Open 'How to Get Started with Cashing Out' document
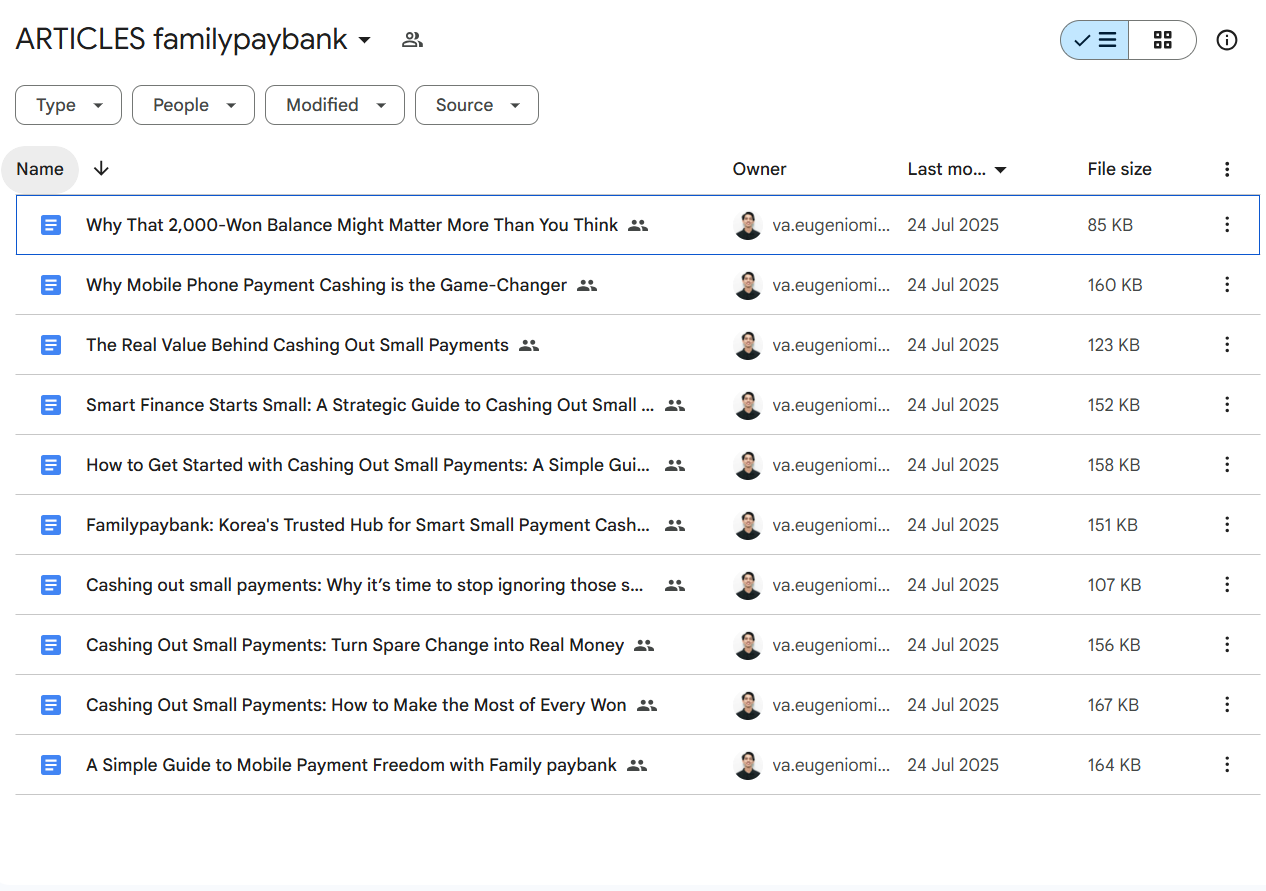Screen dimensions: 1266x891 coord(368,465)
